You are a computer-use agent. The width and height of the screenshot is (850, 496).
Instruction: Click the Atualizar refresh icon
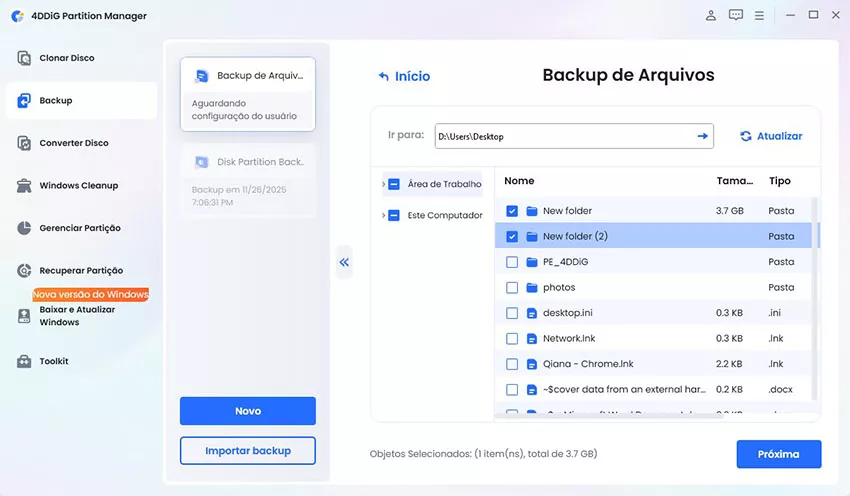(x=746, y=136)
